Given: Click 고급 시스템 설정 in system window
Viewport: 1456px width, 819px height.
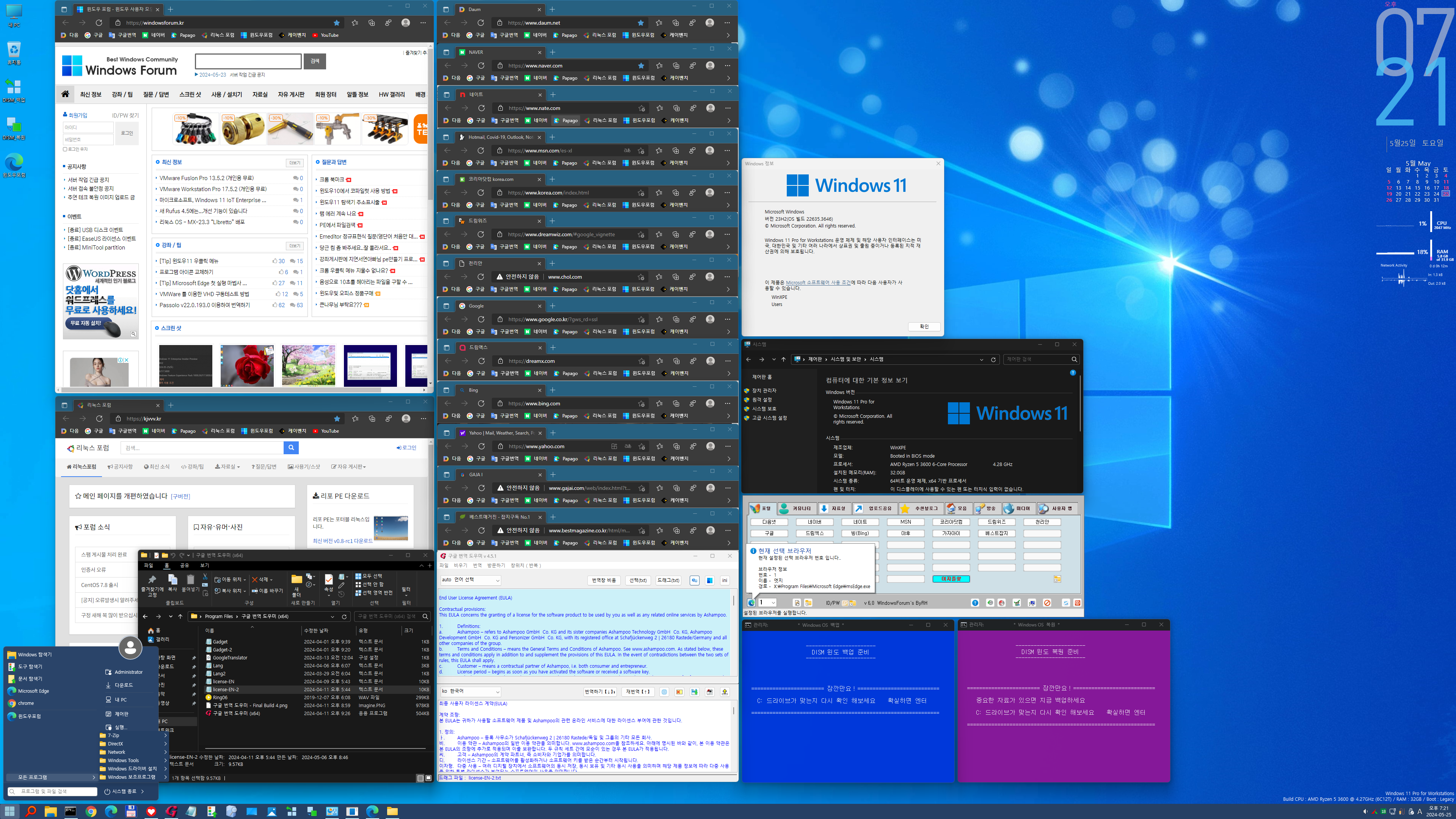Looking at the screenshot, I should (769, 418).
